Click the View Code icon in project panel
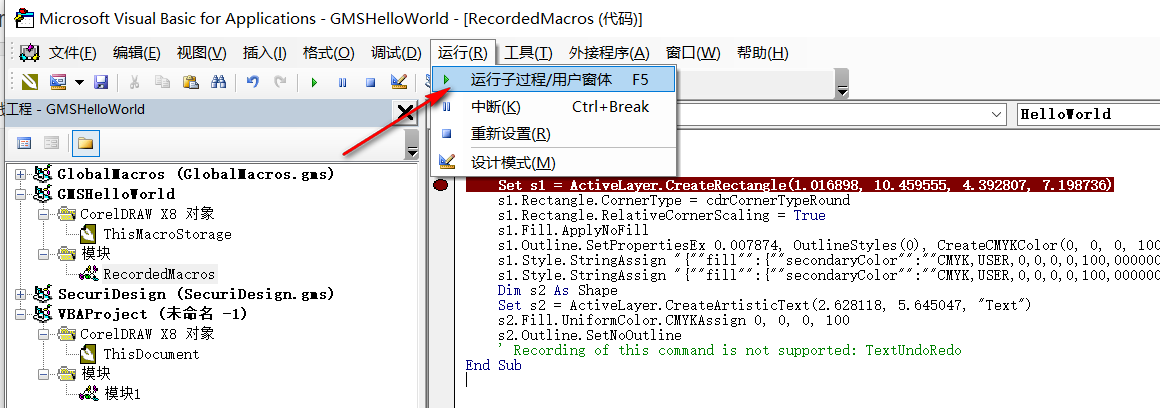 pos(24,143)
